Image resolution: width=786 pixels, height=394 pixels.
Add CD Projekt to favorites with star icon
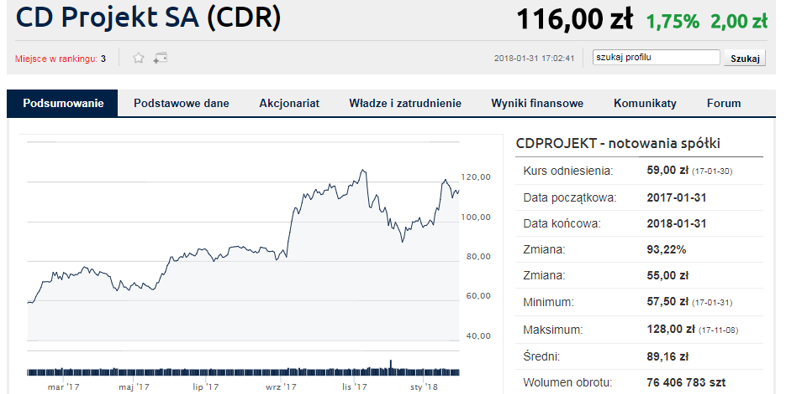pyautogui.click(x=138, y=58)
